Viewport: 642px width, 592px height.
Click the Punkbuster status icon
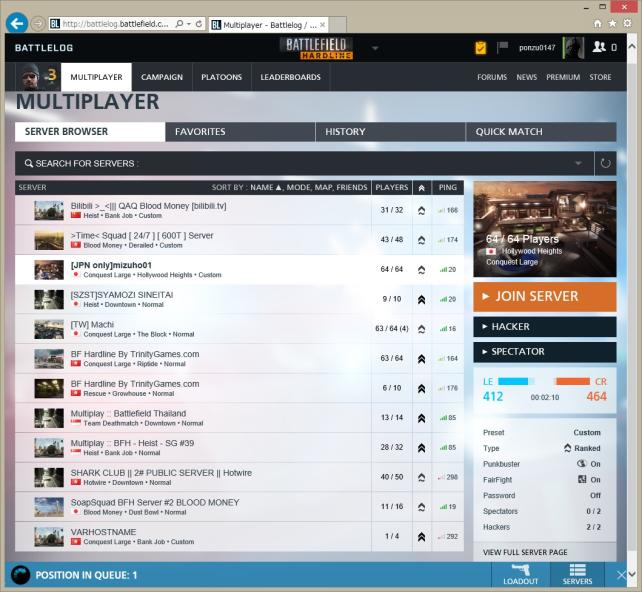[581, 463]
